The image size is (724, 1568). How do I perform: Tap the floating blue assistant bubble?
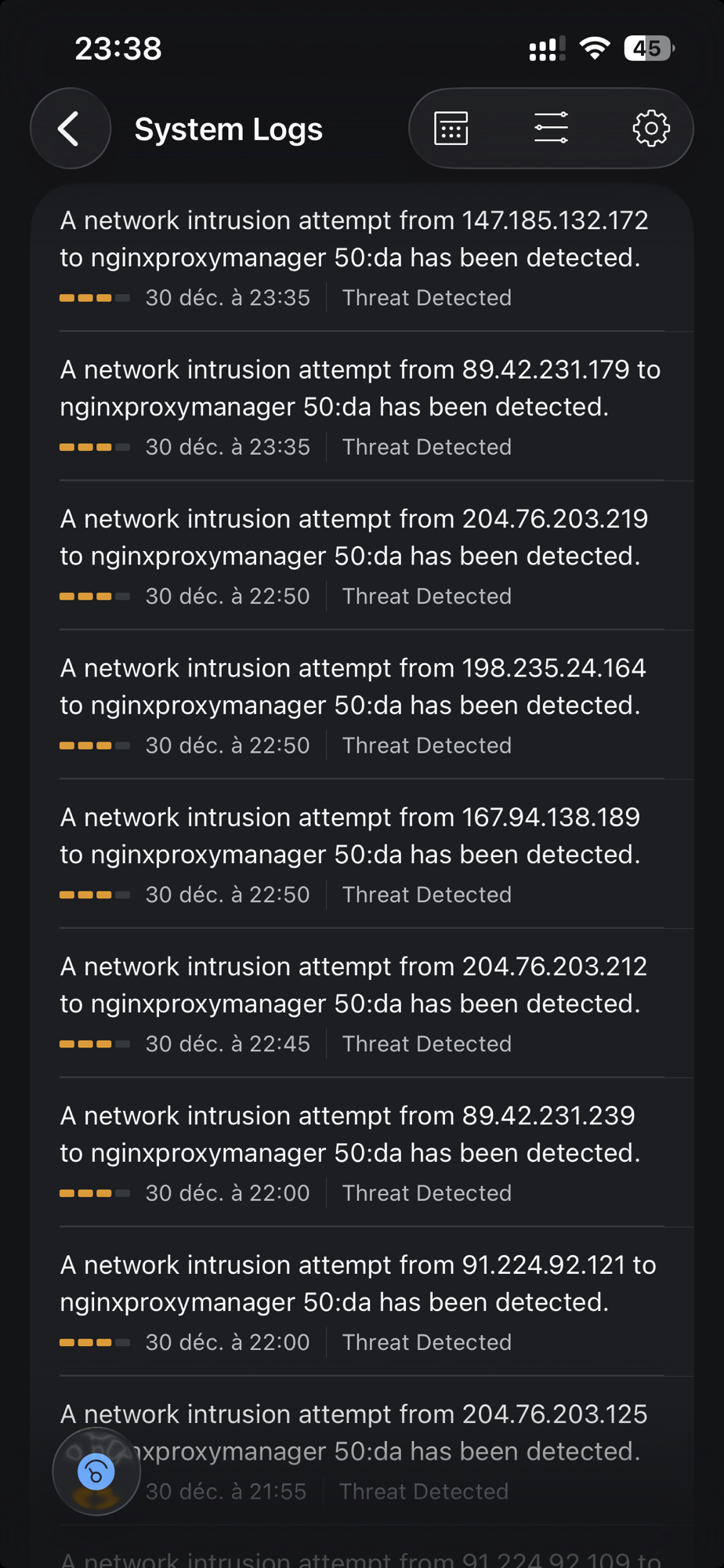pos(96,1472)
